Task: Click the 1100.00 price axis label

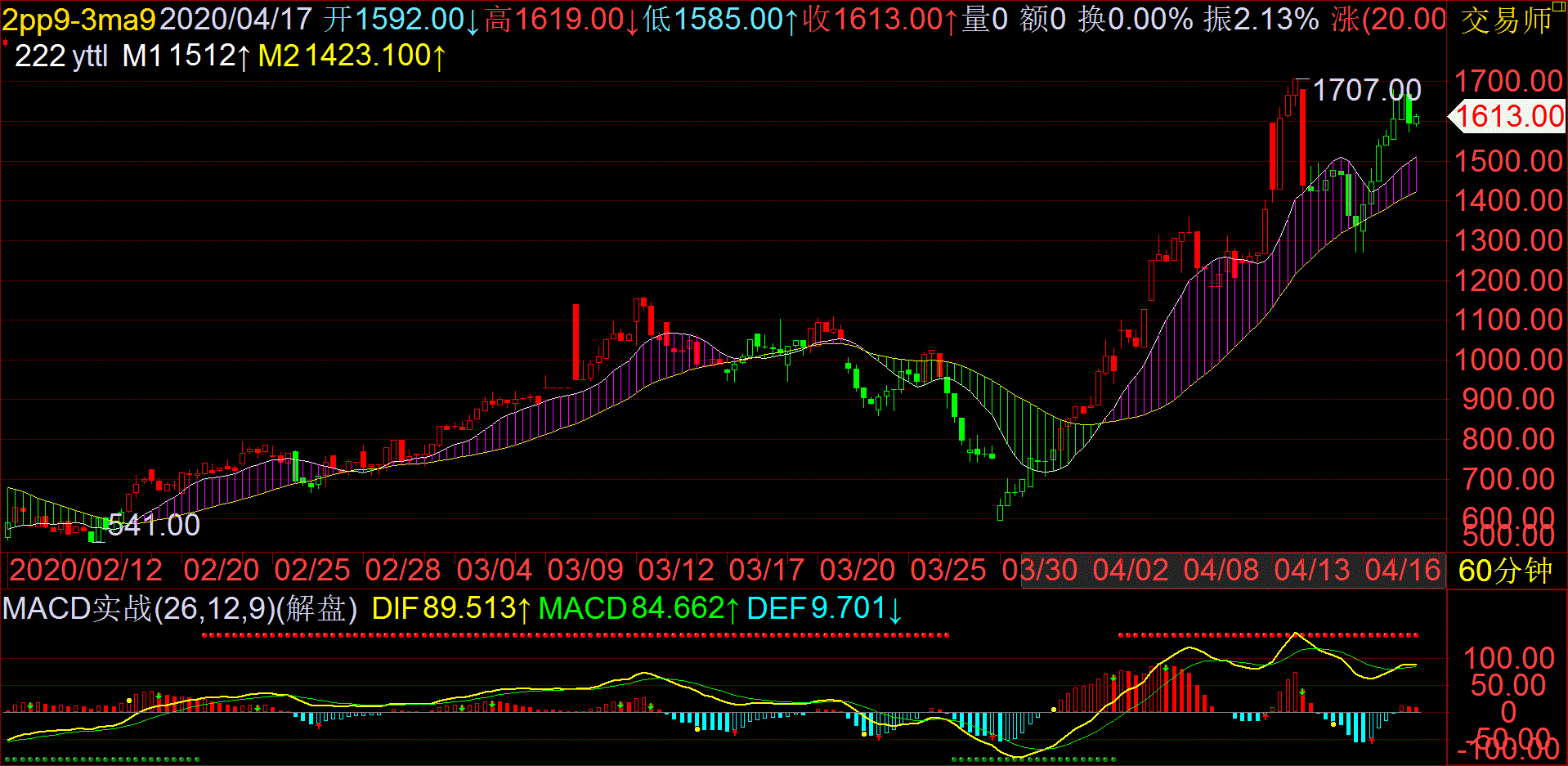Action: coord(1508,320)
